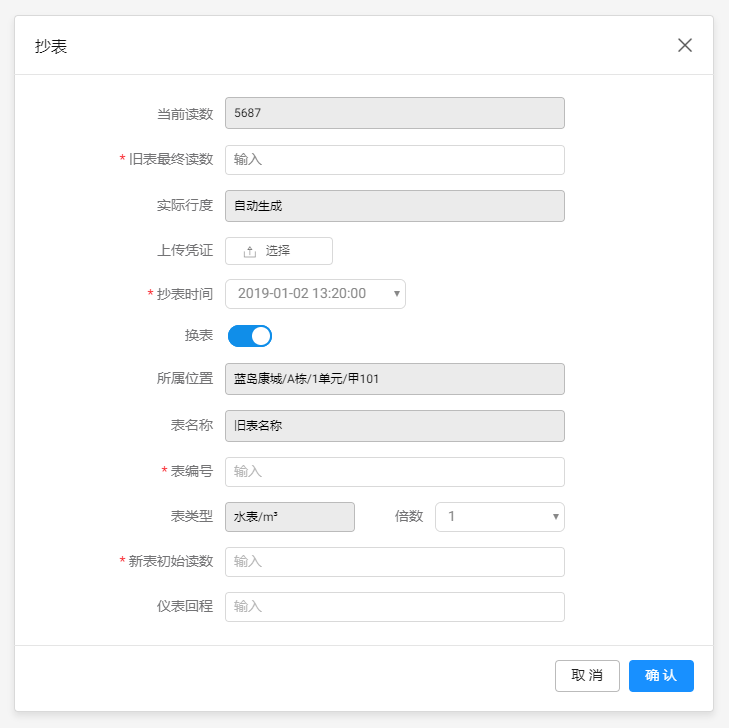Click the 表类型 field showing 水表/m³

[x=290, y=517]
